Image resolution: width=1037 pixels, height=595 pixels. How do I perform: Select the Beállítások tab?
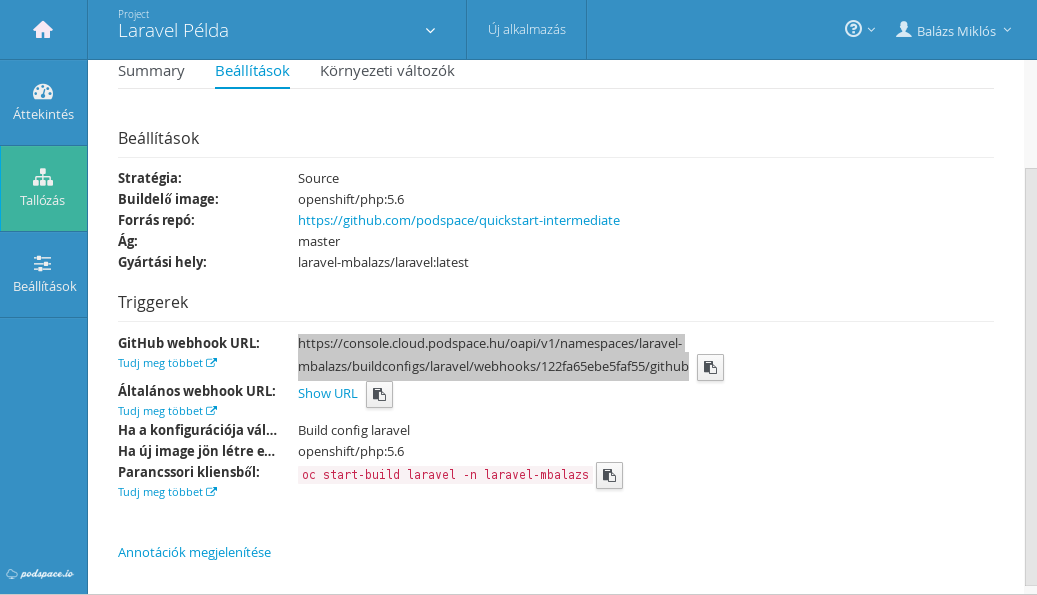(252, 71)
